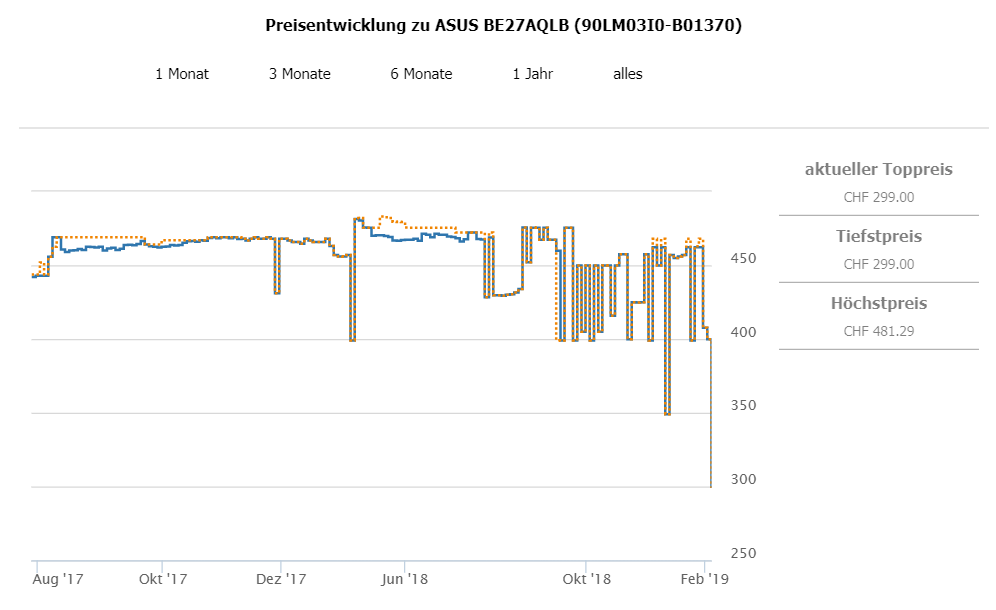Select the "1 Monat" time range

[182, 74]
